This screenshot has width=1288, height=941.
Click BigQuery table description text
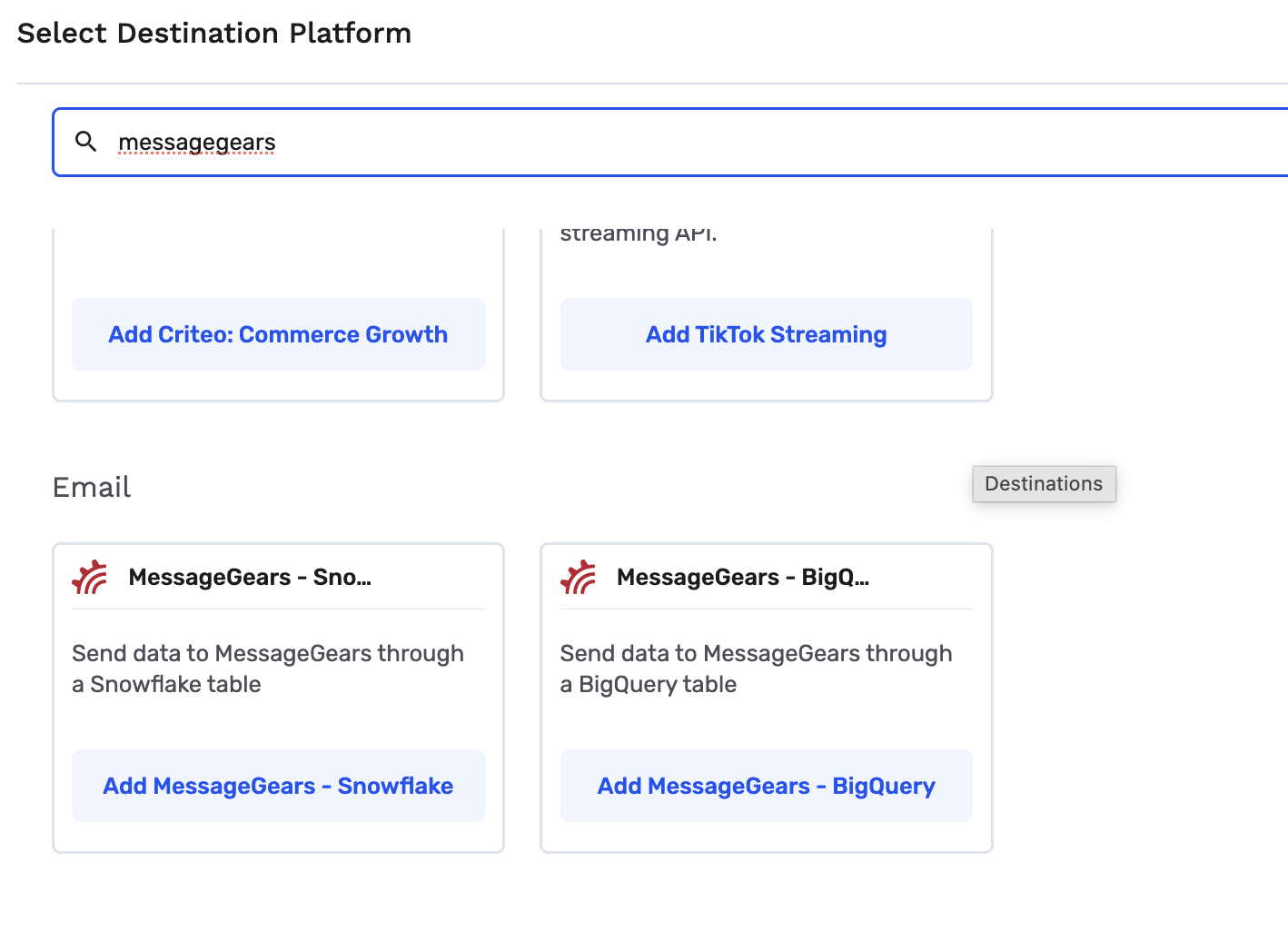pyautogui.click(x=757, y=669)
